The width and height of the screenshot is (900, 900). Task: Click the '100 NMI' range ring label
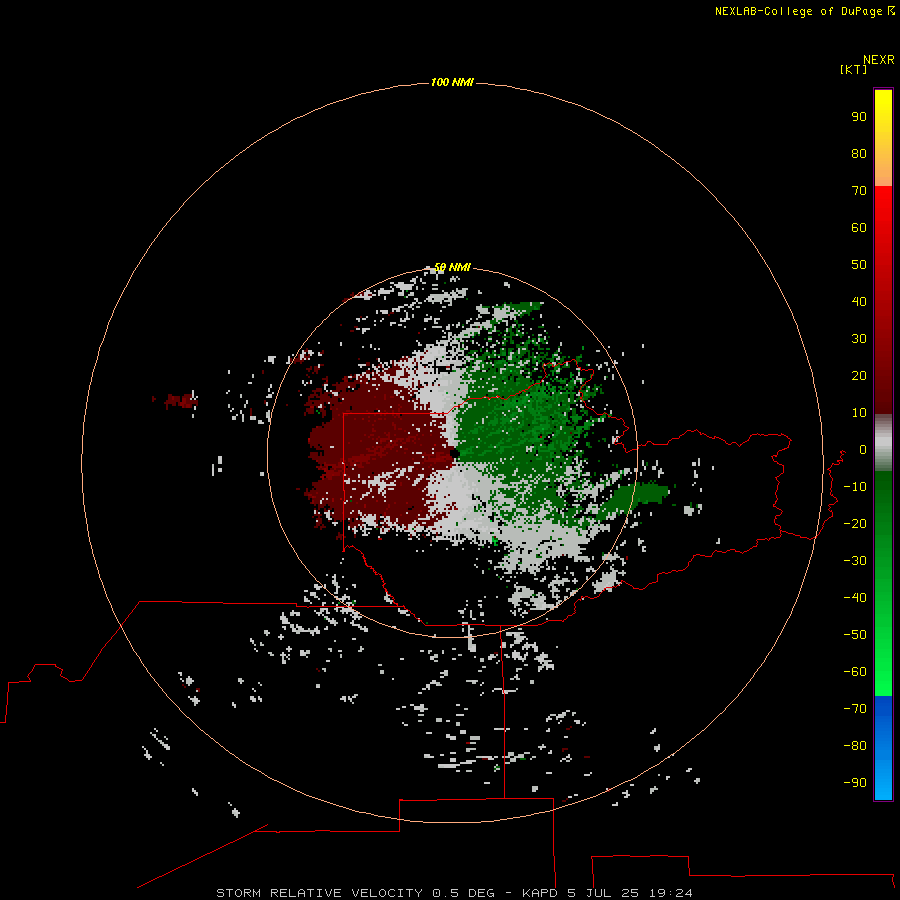[452, 83]
